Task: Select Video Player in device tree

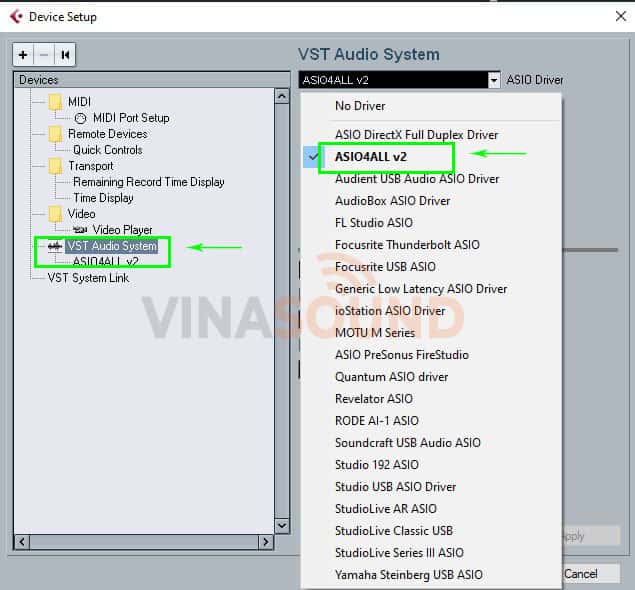Action: tap(122, 230)
